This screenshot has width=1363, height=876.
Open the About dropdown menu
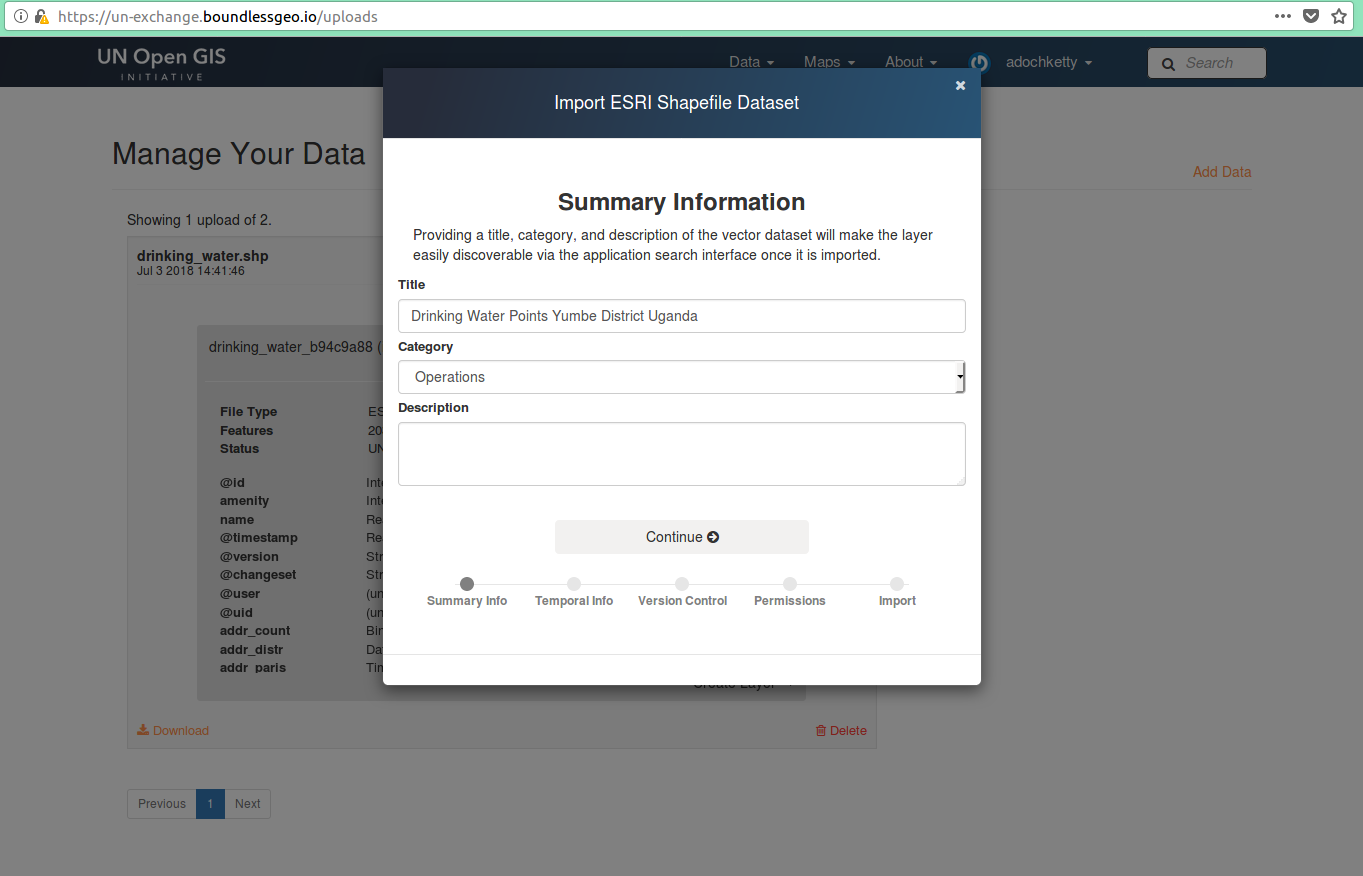pos(910,62)
